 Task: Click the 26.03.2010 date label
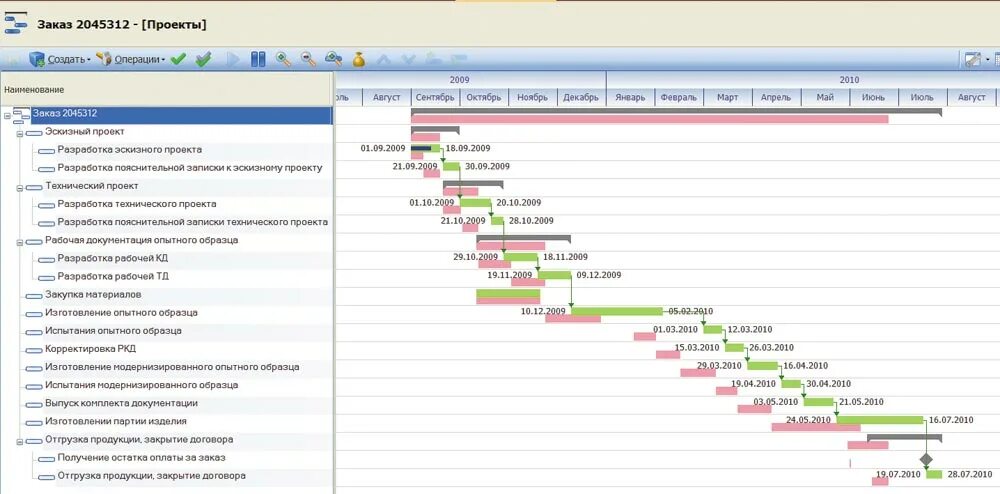click(x=771, y=347)
